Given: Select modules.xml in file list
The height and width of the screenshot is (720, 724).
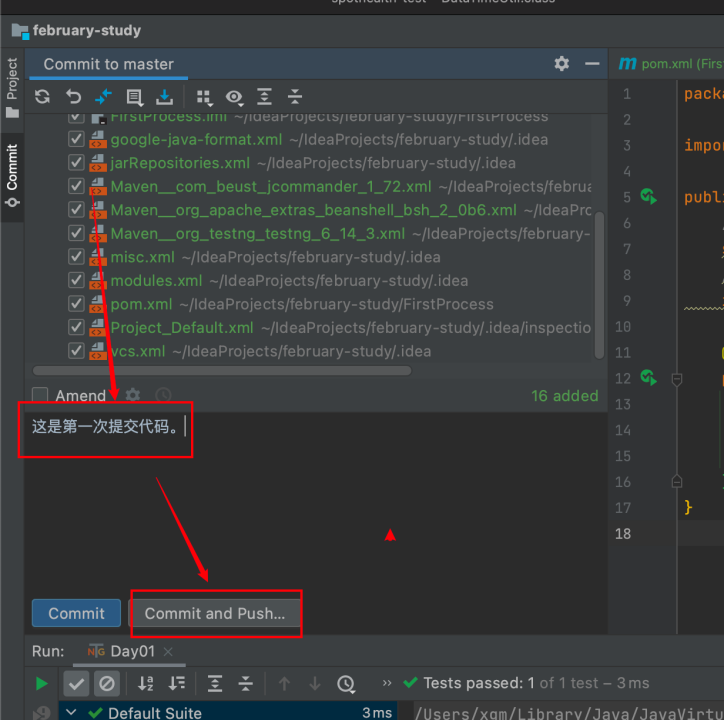Looking at the screenshot, I should tap(157, 281).
